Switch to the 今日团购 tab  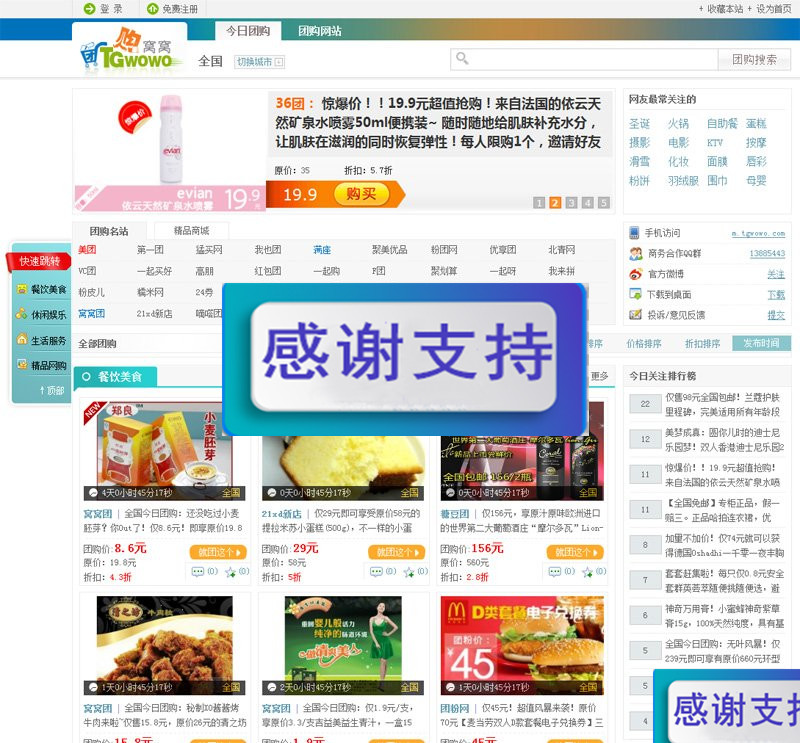248,31
